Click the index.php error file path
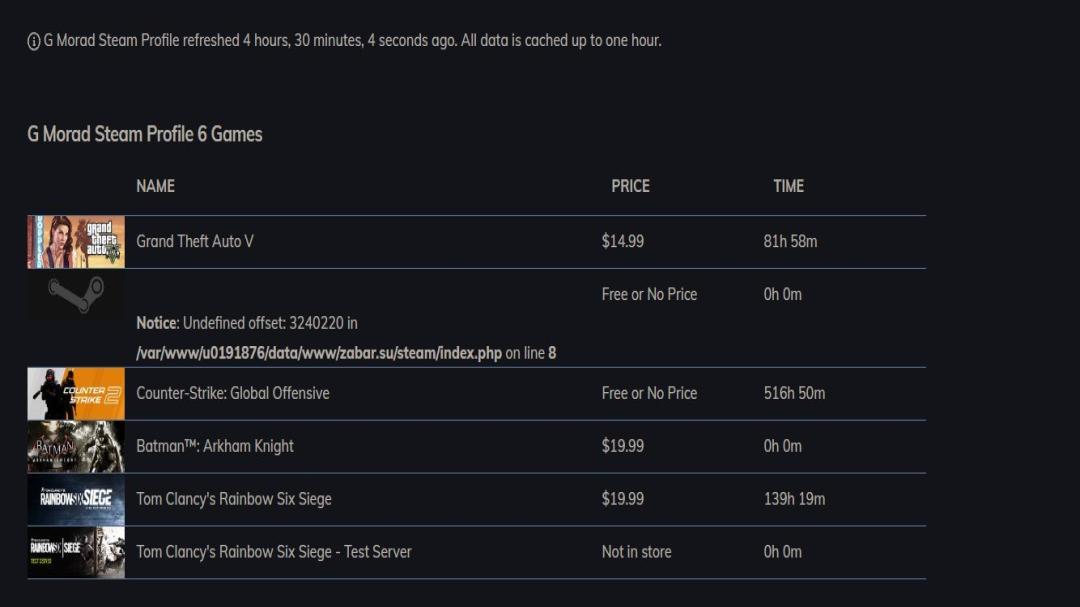Screen dimensions: 1080x607 pyautogui.click(x=319, y=353)
